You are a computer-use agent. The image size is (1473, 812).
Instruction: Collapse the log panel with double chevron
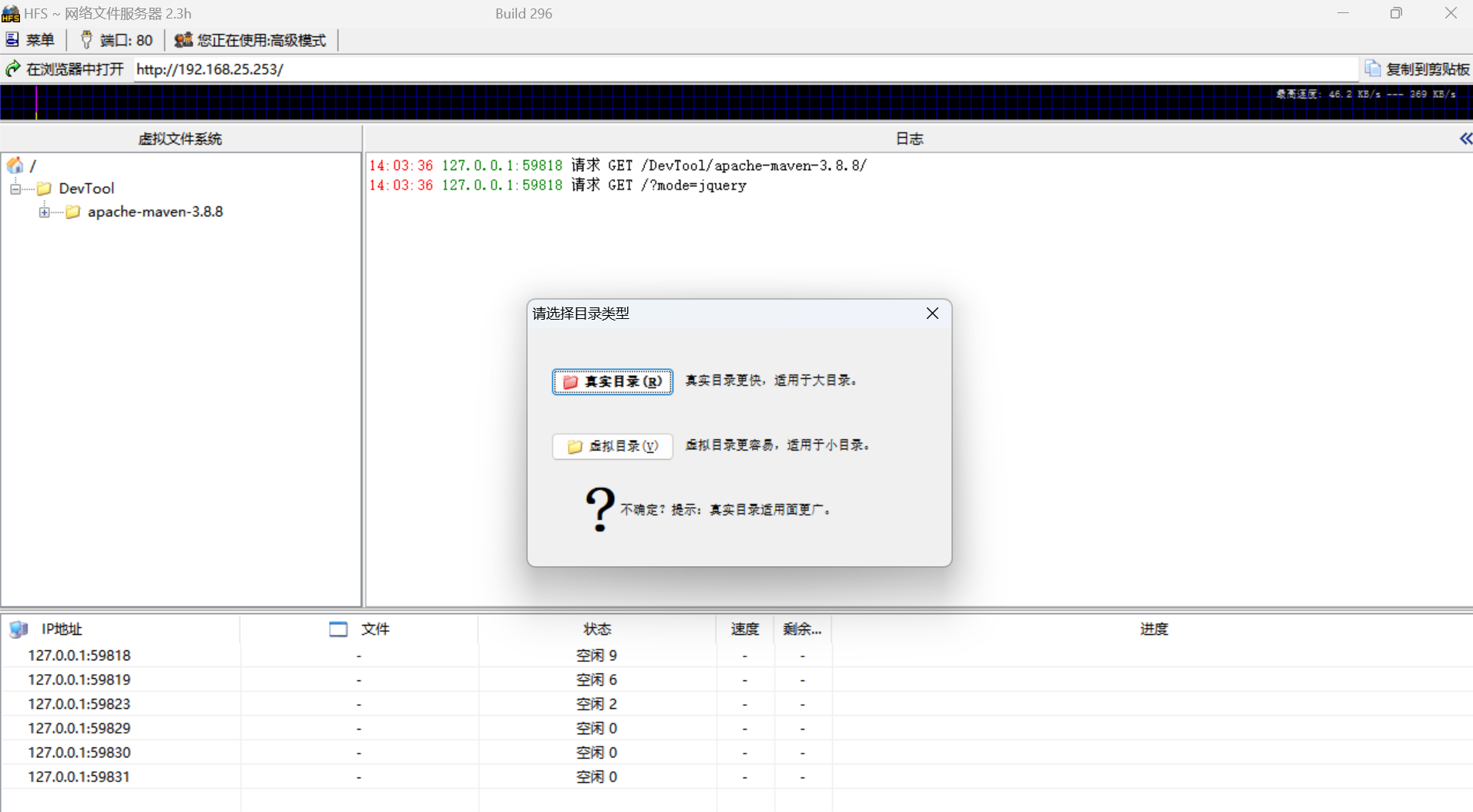pos(1465,139)
